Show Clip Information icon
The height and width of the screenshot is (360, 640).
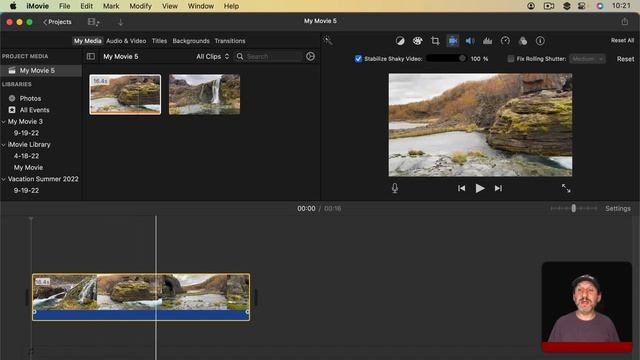click(540, 41)
